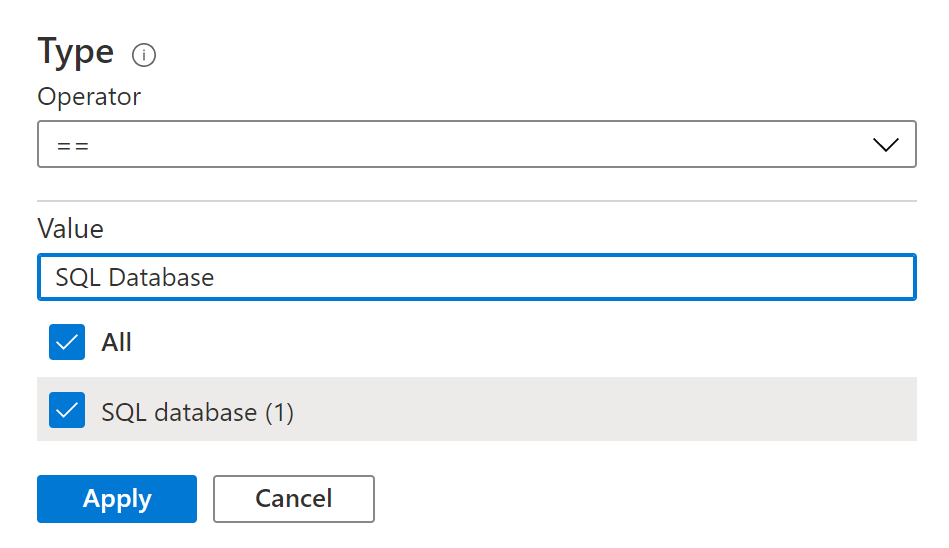Screen dimensions: 949x548
Task: Select the 'All' option label
Action: tap(117, 342)
